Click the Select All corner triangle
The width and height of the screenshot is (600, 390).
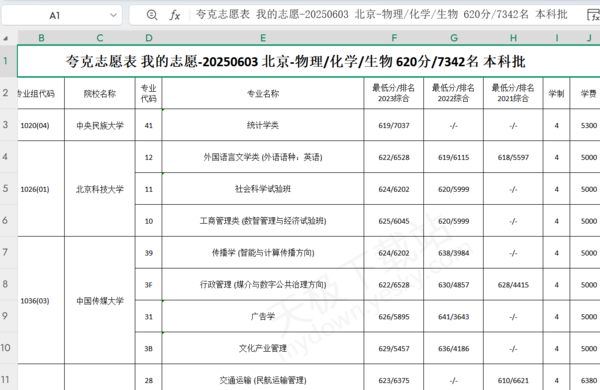[x=6, y=38]
